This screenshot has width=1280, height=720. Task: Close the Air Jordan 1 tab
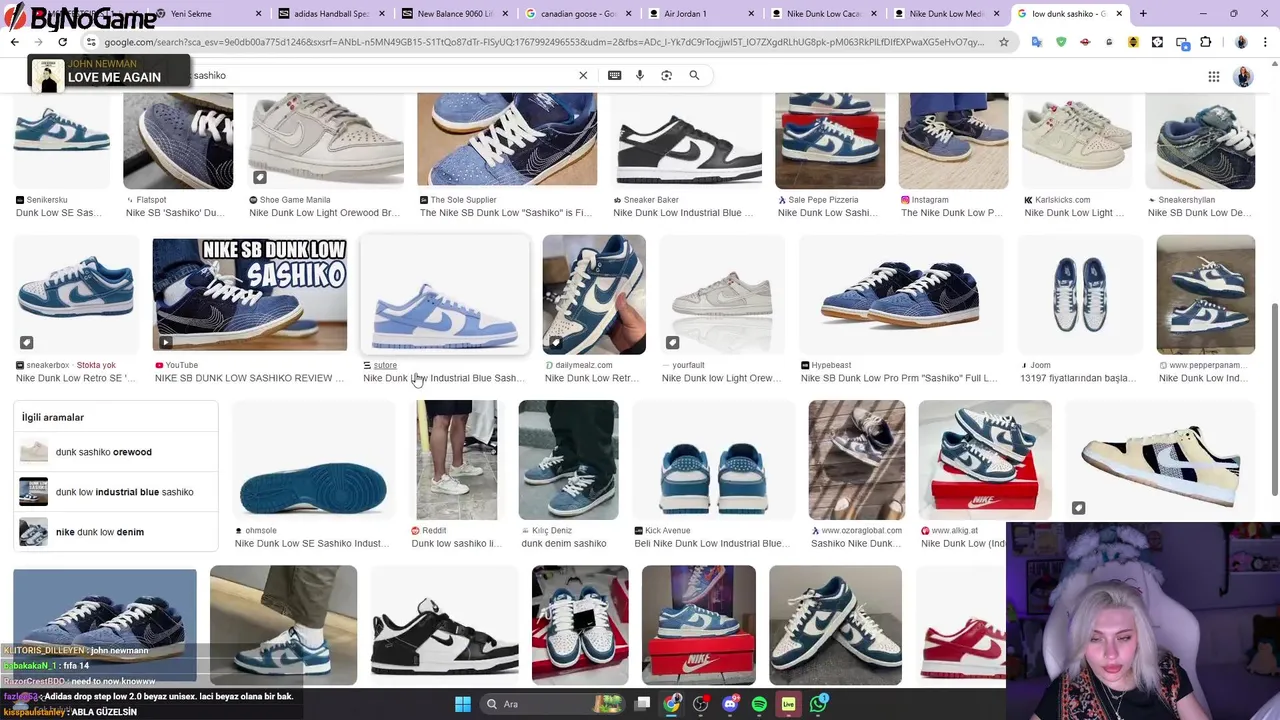(752, 14)
